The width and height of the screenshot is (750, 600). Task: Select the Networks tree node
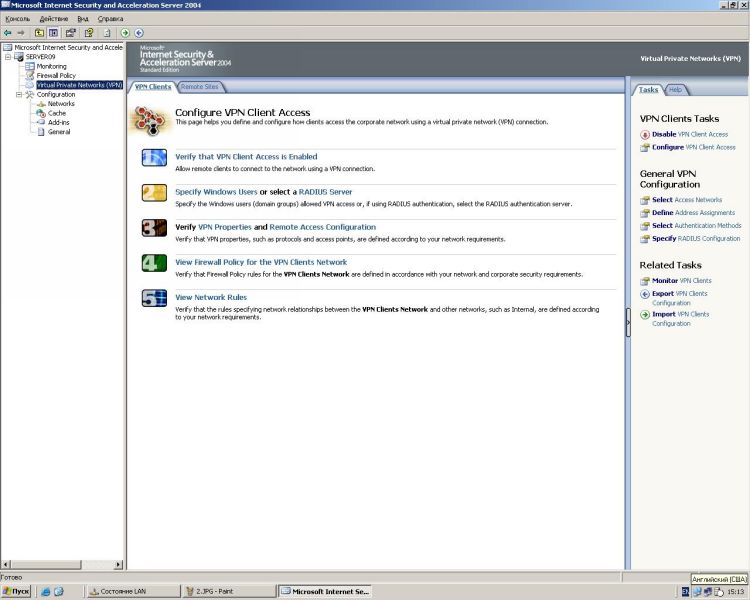pos(61,104)
